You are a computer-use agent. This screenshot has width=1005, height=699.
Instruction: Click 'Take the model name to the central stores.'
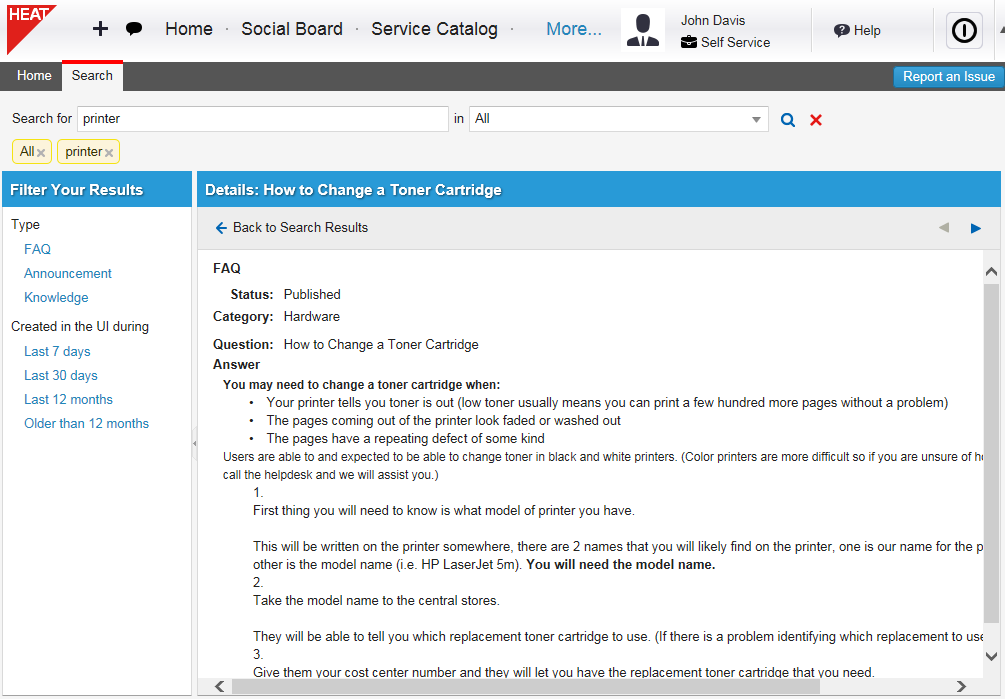376,600
